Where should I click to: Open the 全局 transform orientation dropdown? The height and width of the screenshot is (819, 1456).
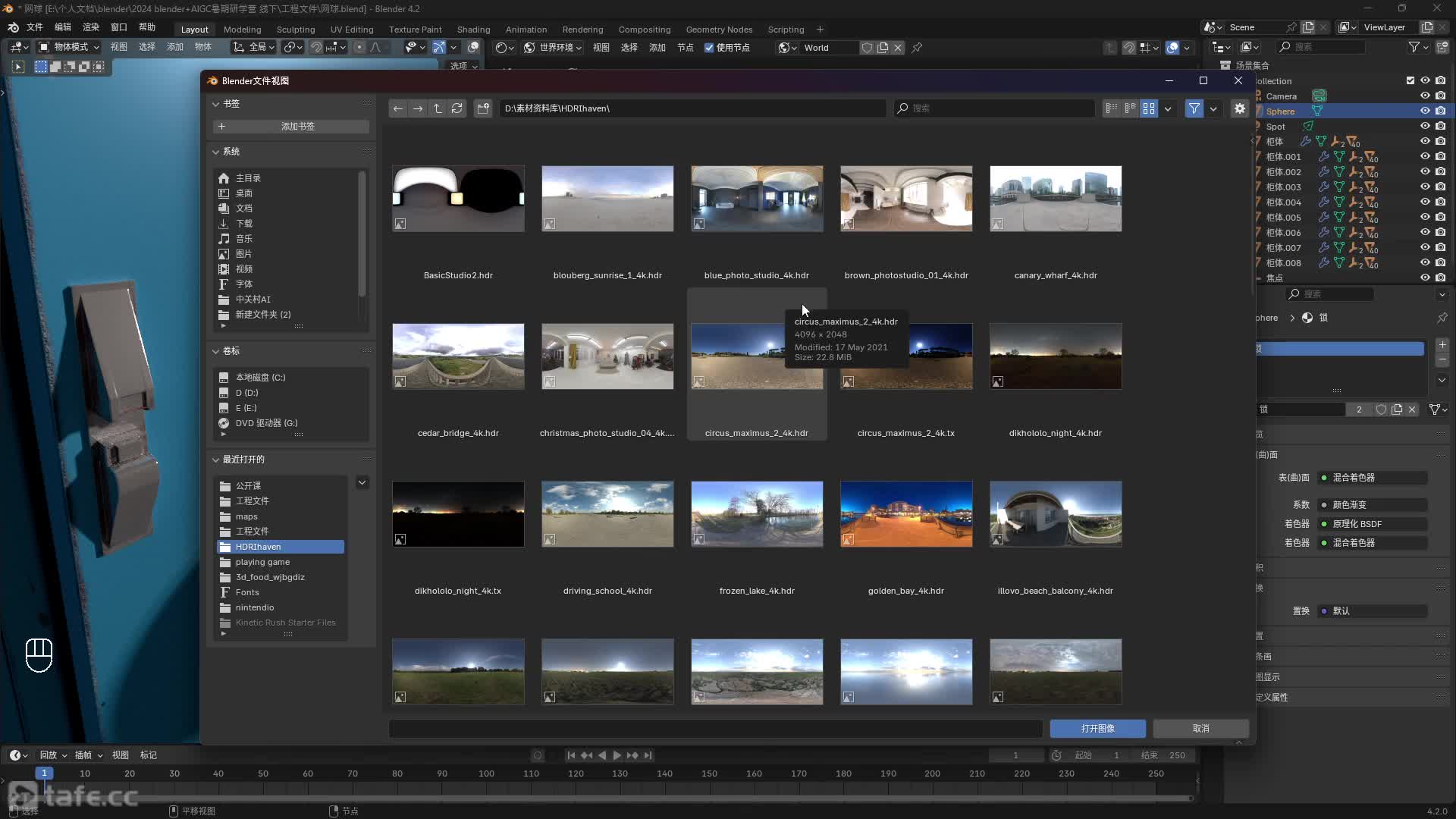[253, 47]
